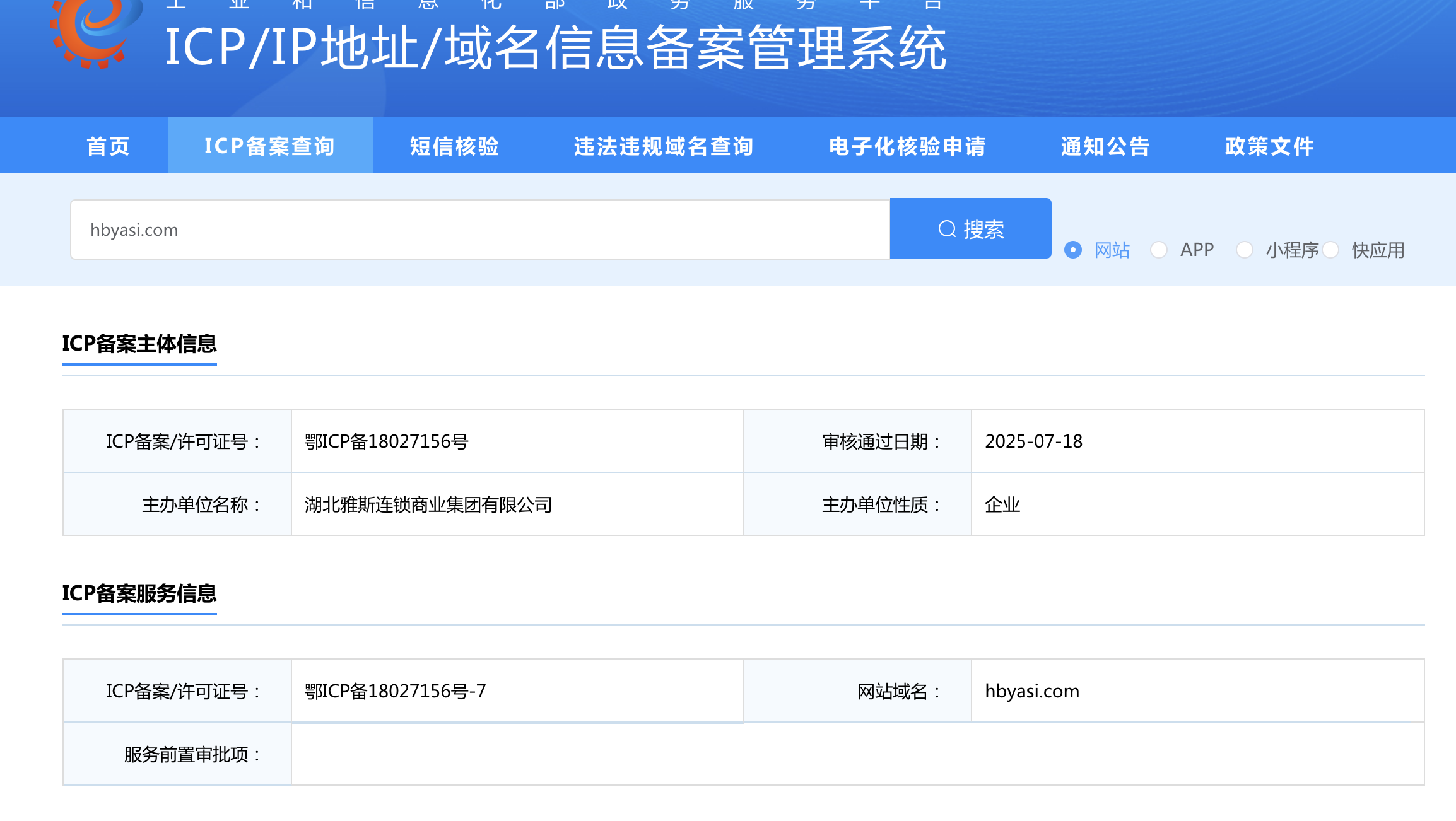Open the 首页 tab
The height and width of the screenshot is (821, 1456).
coord(108,146)
